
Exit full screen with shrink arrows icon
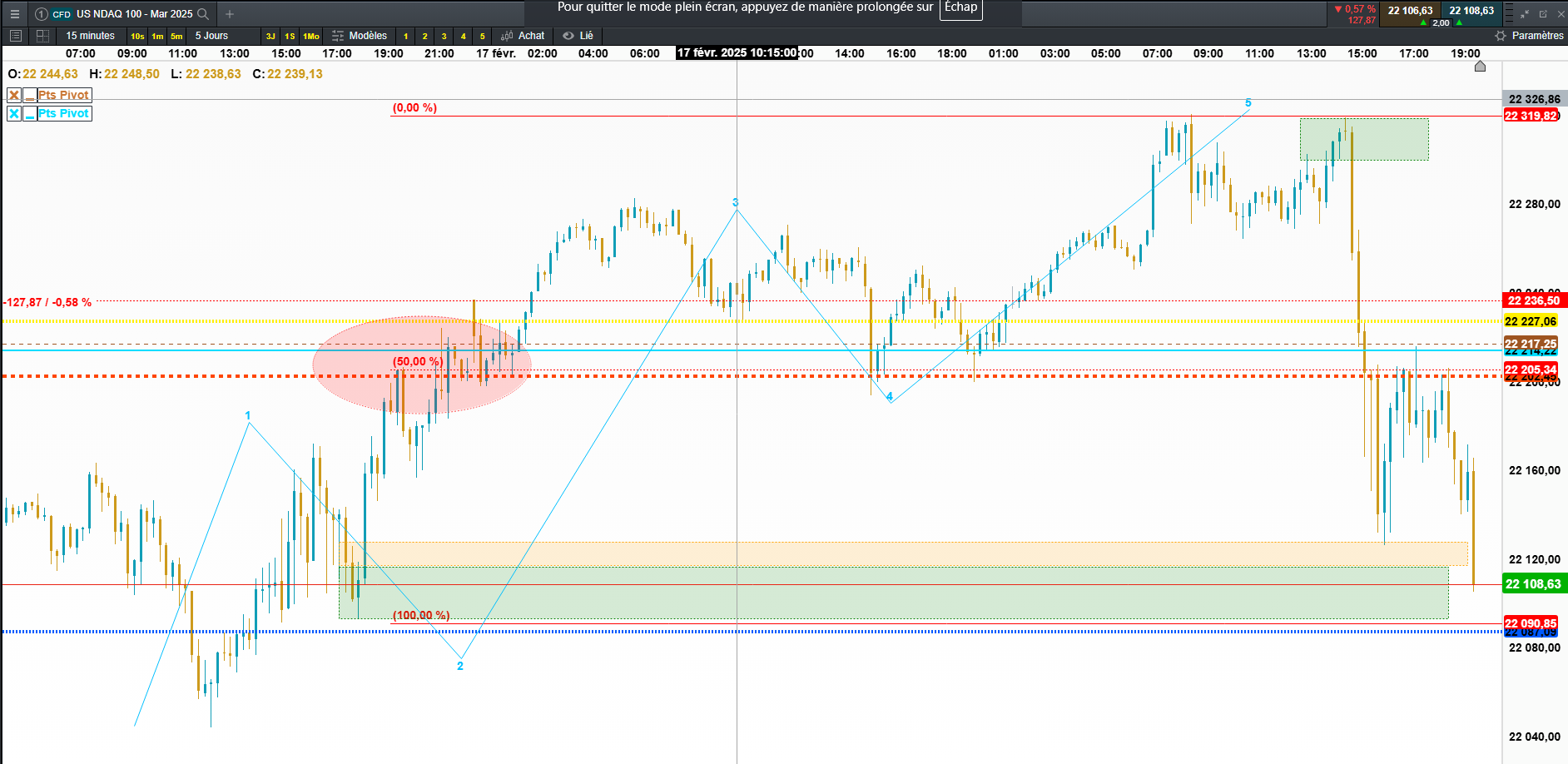click(1525, 14)
